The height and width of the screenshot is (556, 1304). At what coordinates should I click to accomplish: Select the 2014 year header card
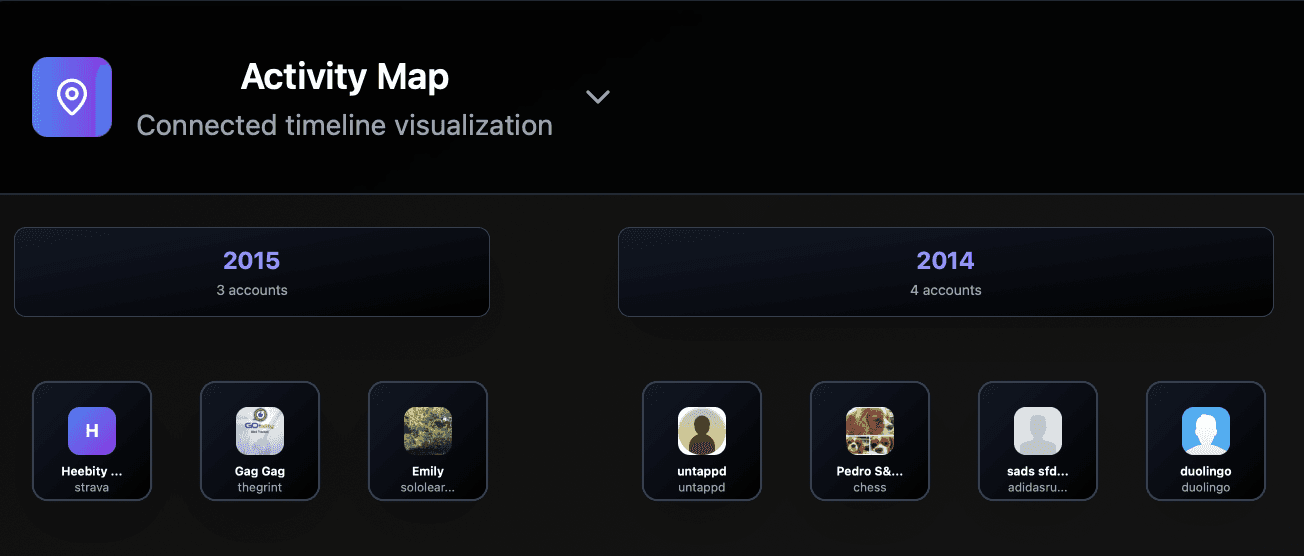point(946,272)
